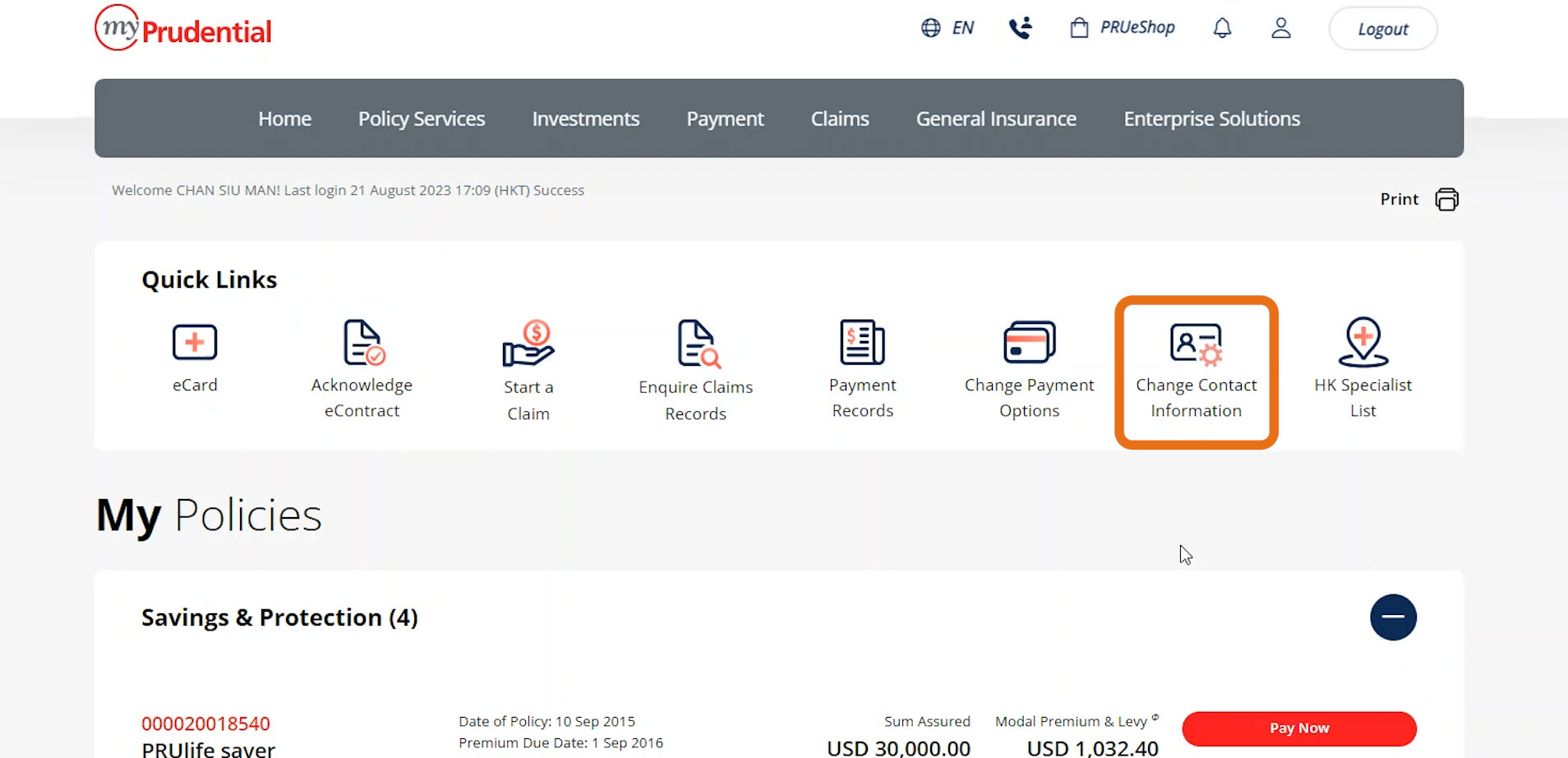Click the phone contact icon
Image resolution: width=1568 pixels, height=758 pixels.
tap(1020, 27)
